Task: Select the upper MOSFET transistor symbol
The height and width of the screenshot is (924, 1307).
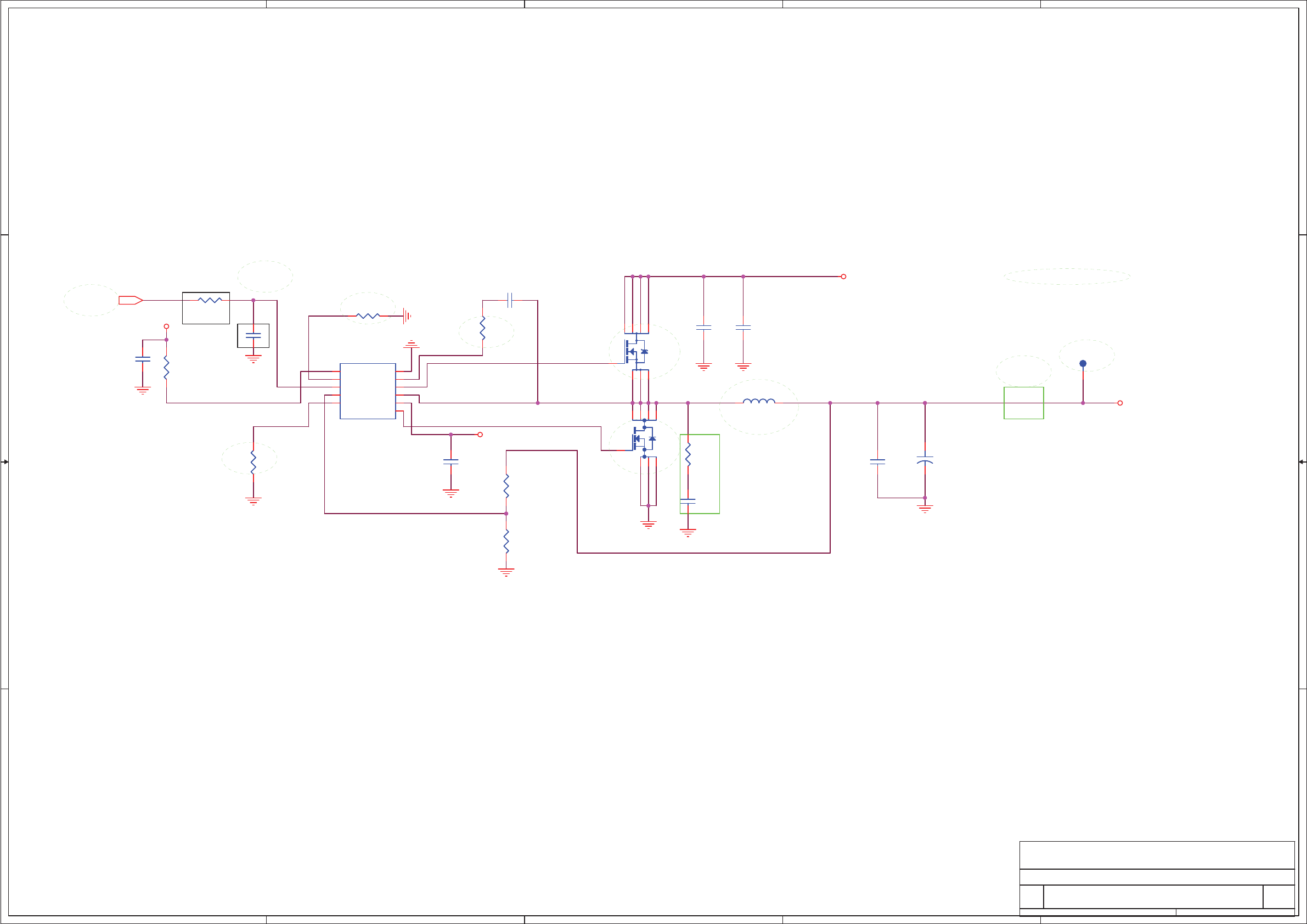Action: [x=635, y=351]
